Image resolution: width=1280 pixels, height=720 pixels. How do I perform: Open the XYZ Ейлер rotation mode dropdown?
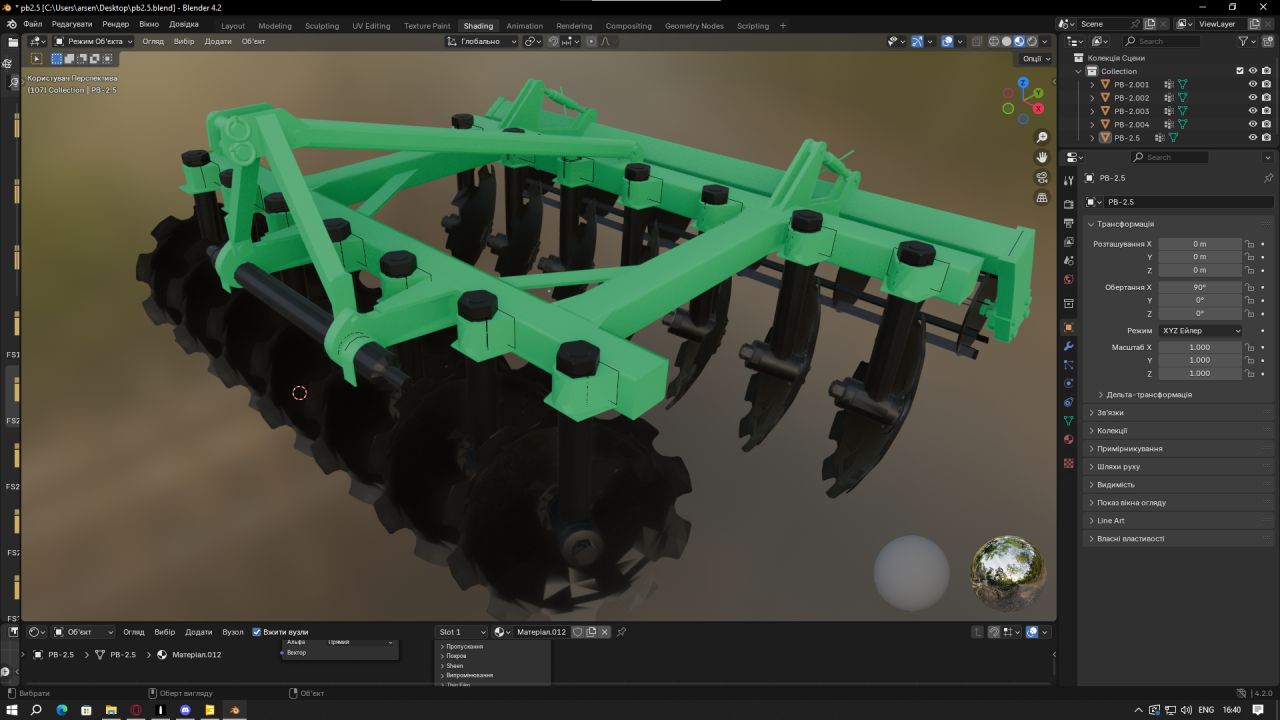point(1200,330)
